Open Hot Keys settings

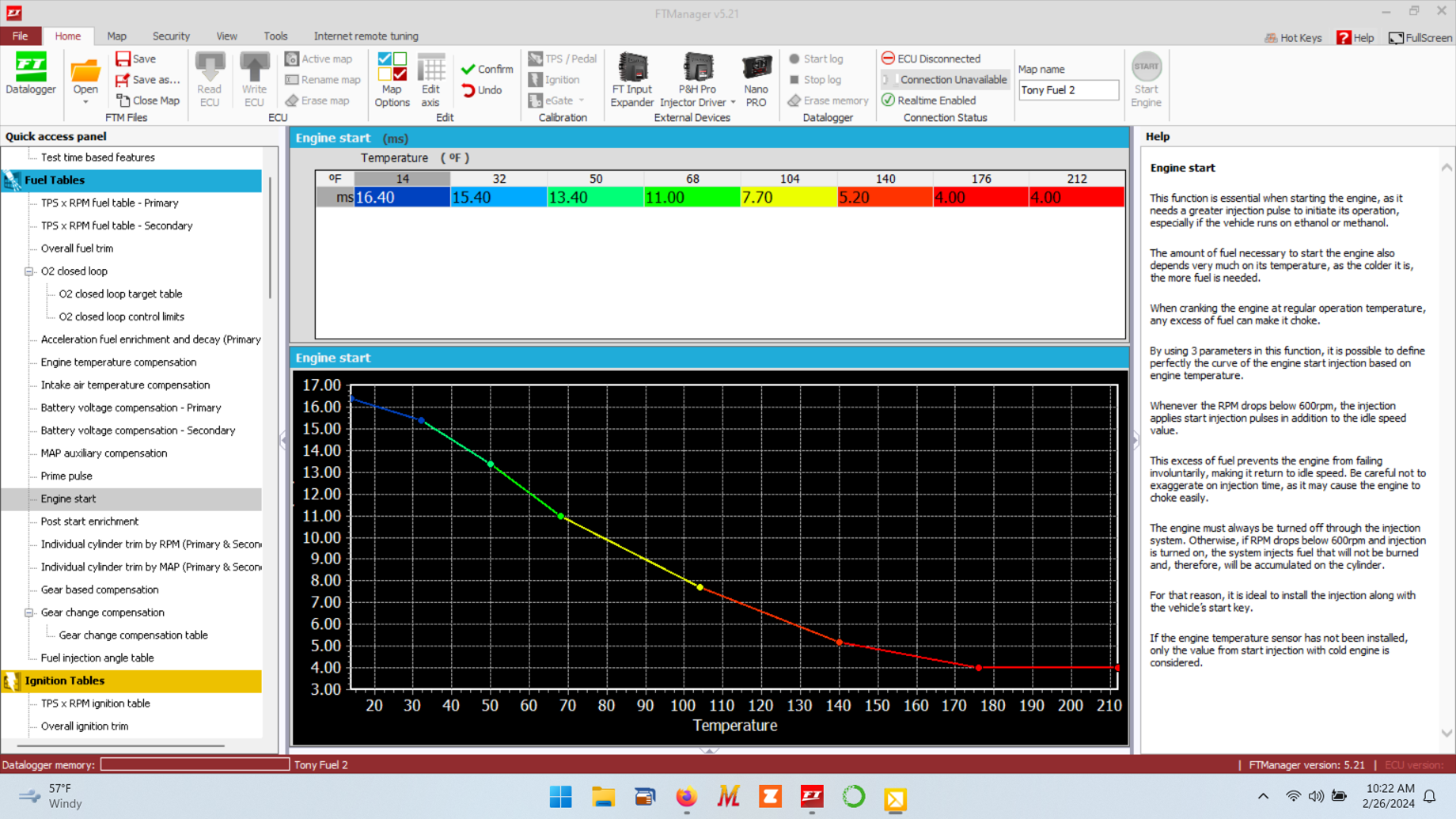click(1293, 38)
